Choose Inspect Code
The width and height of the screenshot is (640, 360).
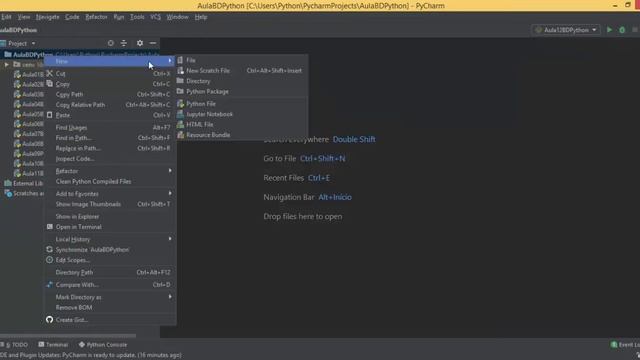(110, 159)
